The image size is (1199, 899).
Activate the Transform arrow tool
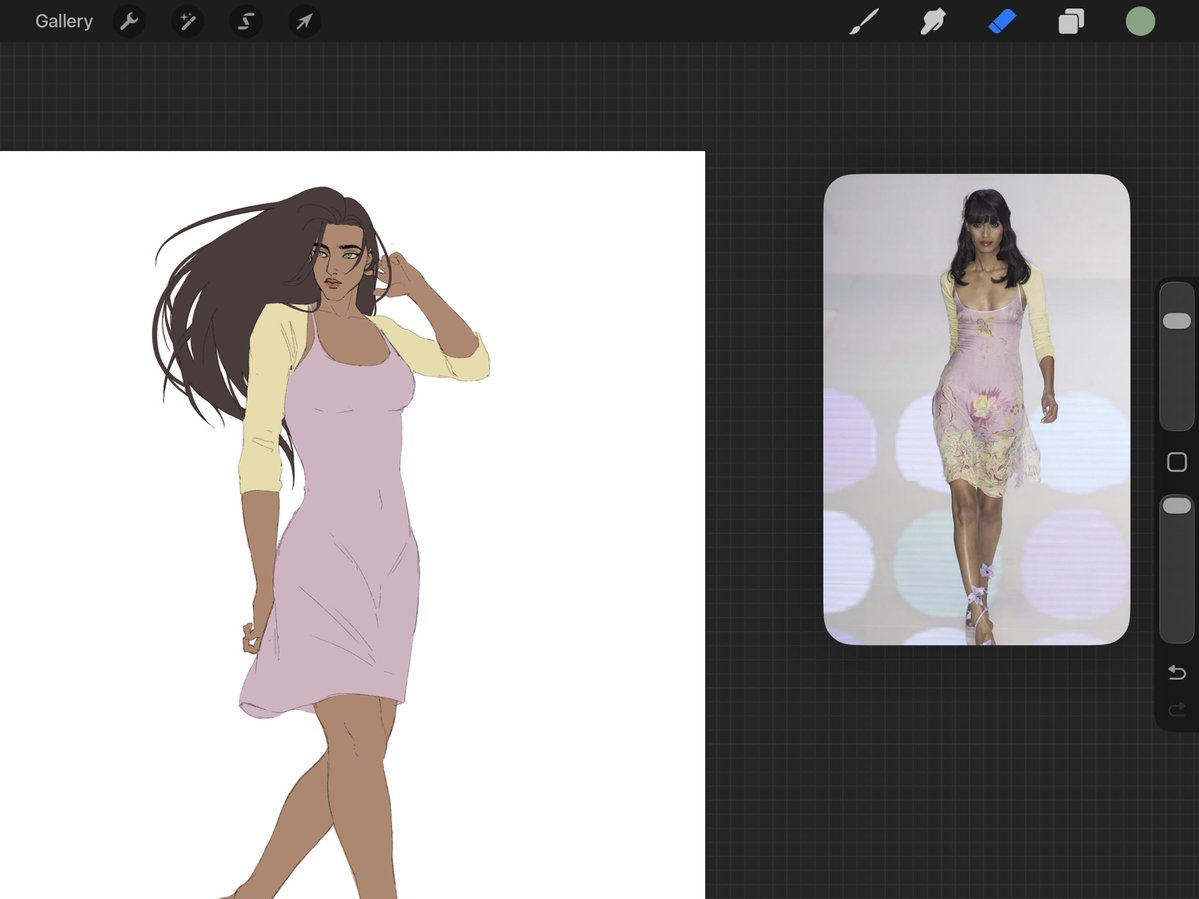pos(304,21)
